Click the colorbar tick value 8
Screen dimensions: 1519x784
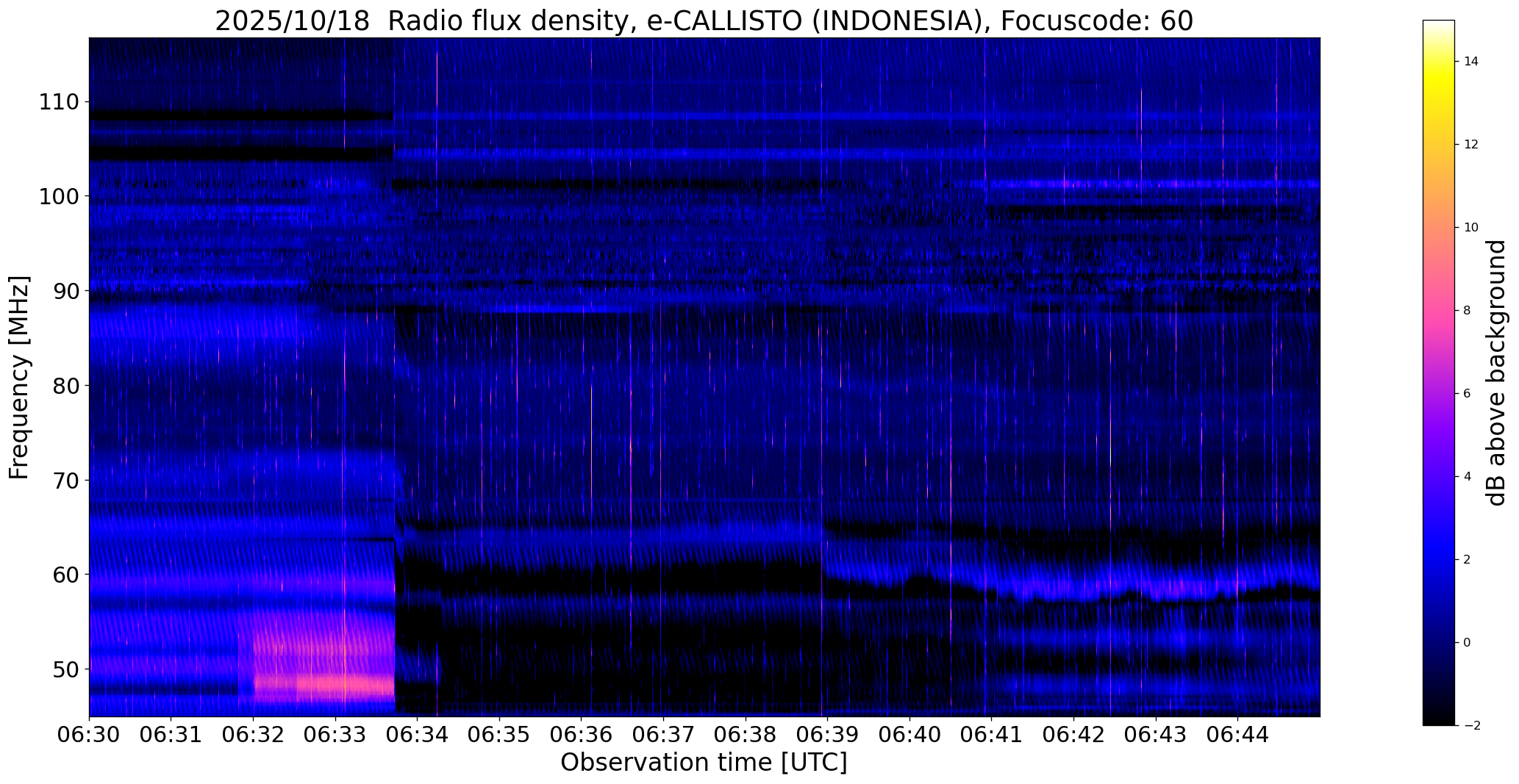(x=1468, y=311)
